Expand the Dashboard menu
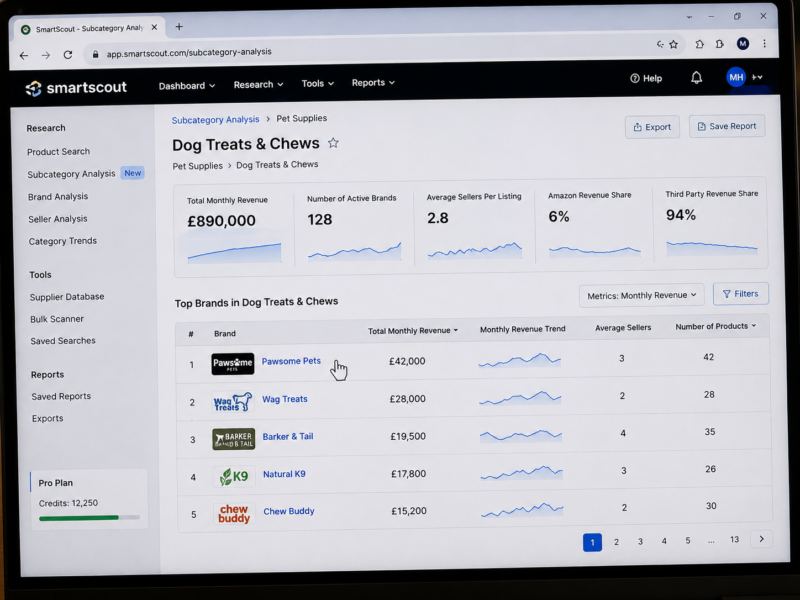The width and height of the screenshot is (800, 600). 187,86
